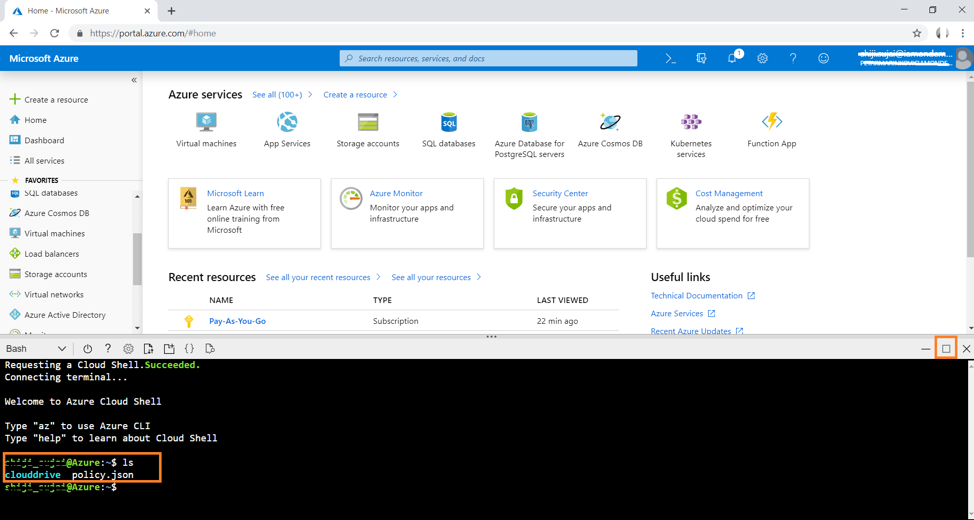
Task: Open Pay-As-You-Go subscription resource
Action: [x=237, y=321]
